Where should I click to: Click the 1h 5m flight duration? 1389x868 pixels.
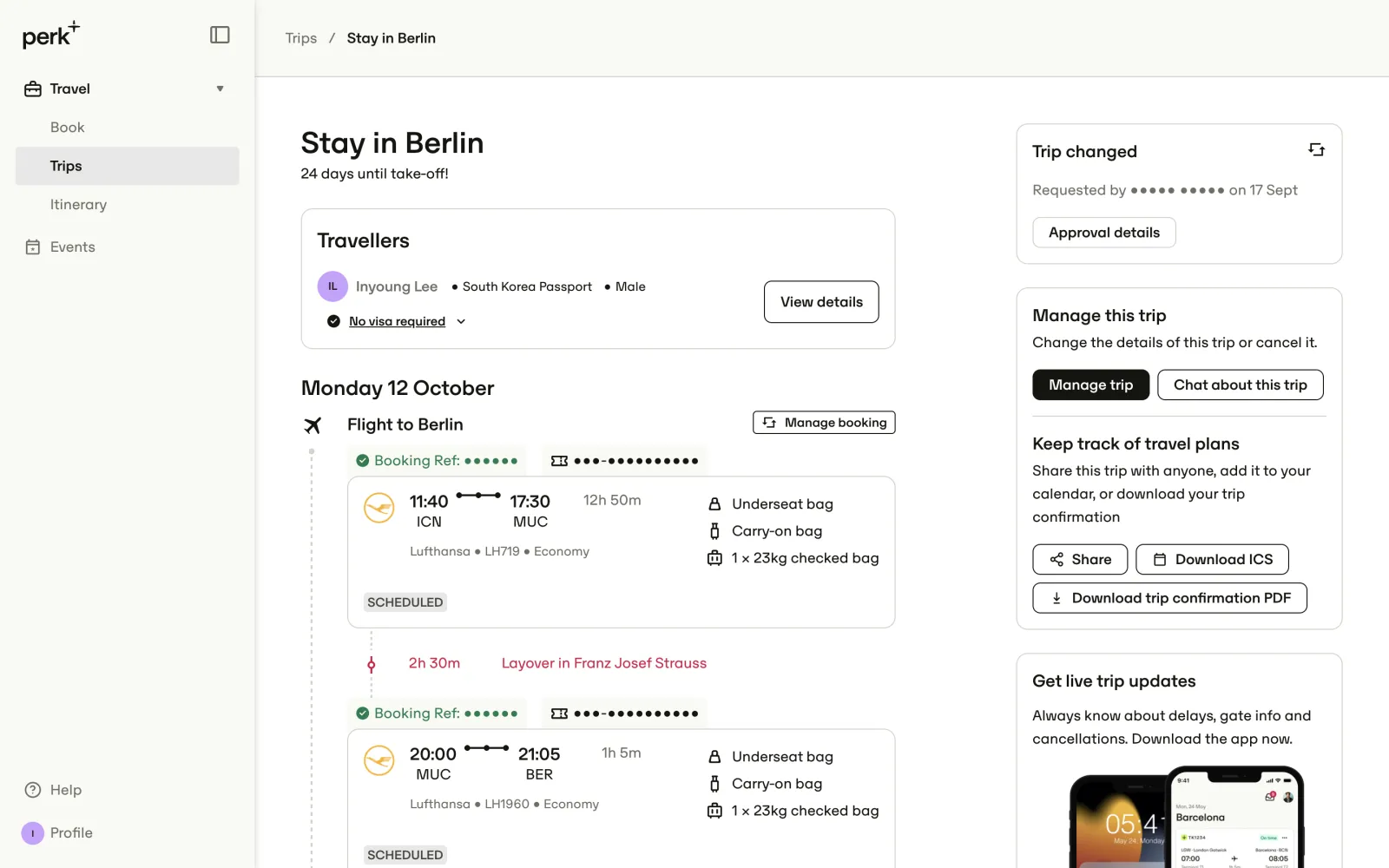pos(622,753)
